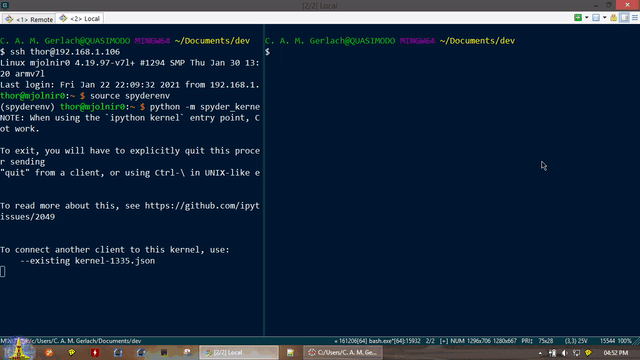
Task: Click the power/battery tray icon
Action: [x=552, y=353]
